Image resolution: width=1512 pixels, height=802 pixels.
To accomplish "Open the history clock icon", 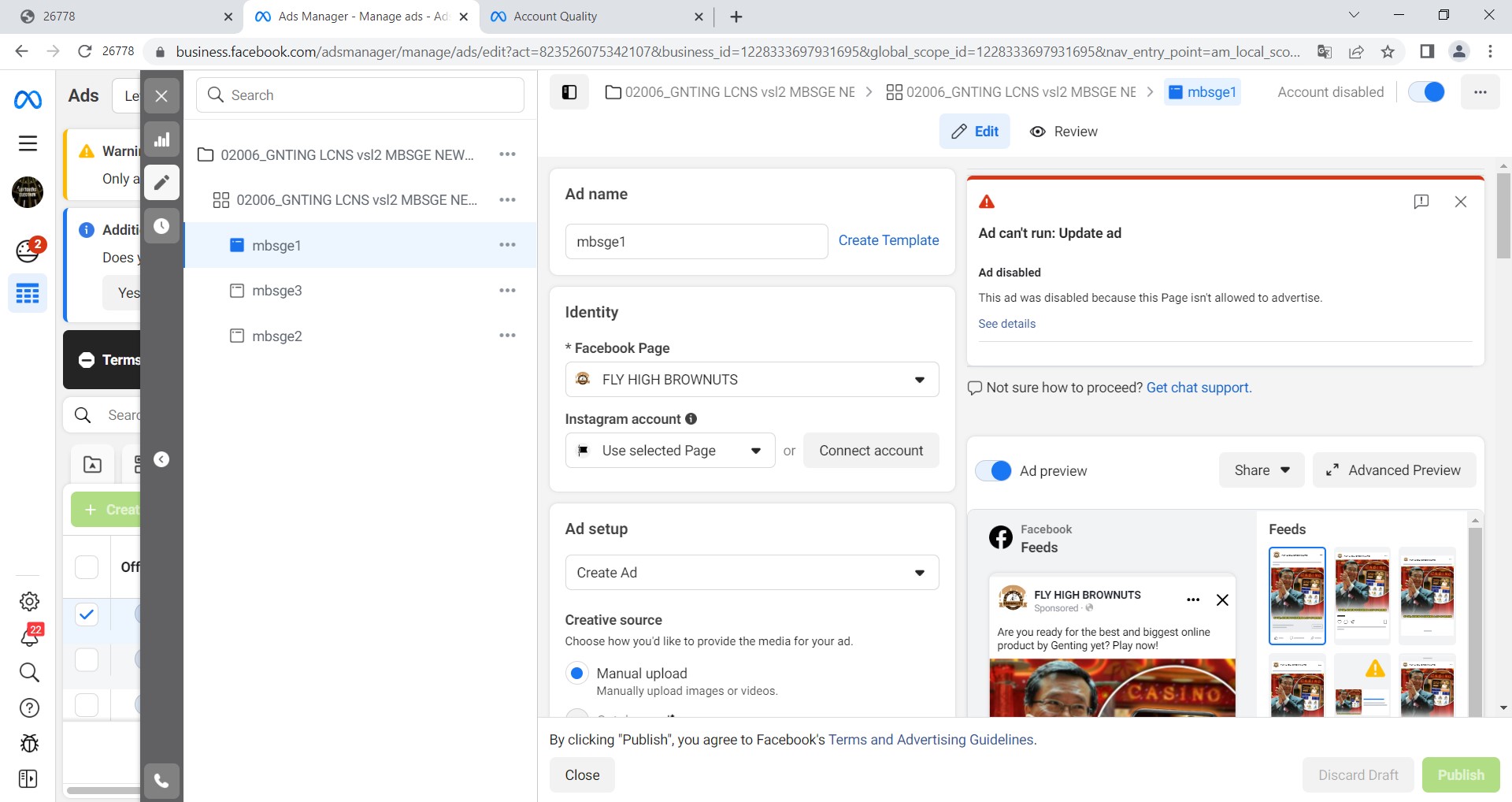I will click(x=161, y=226).
